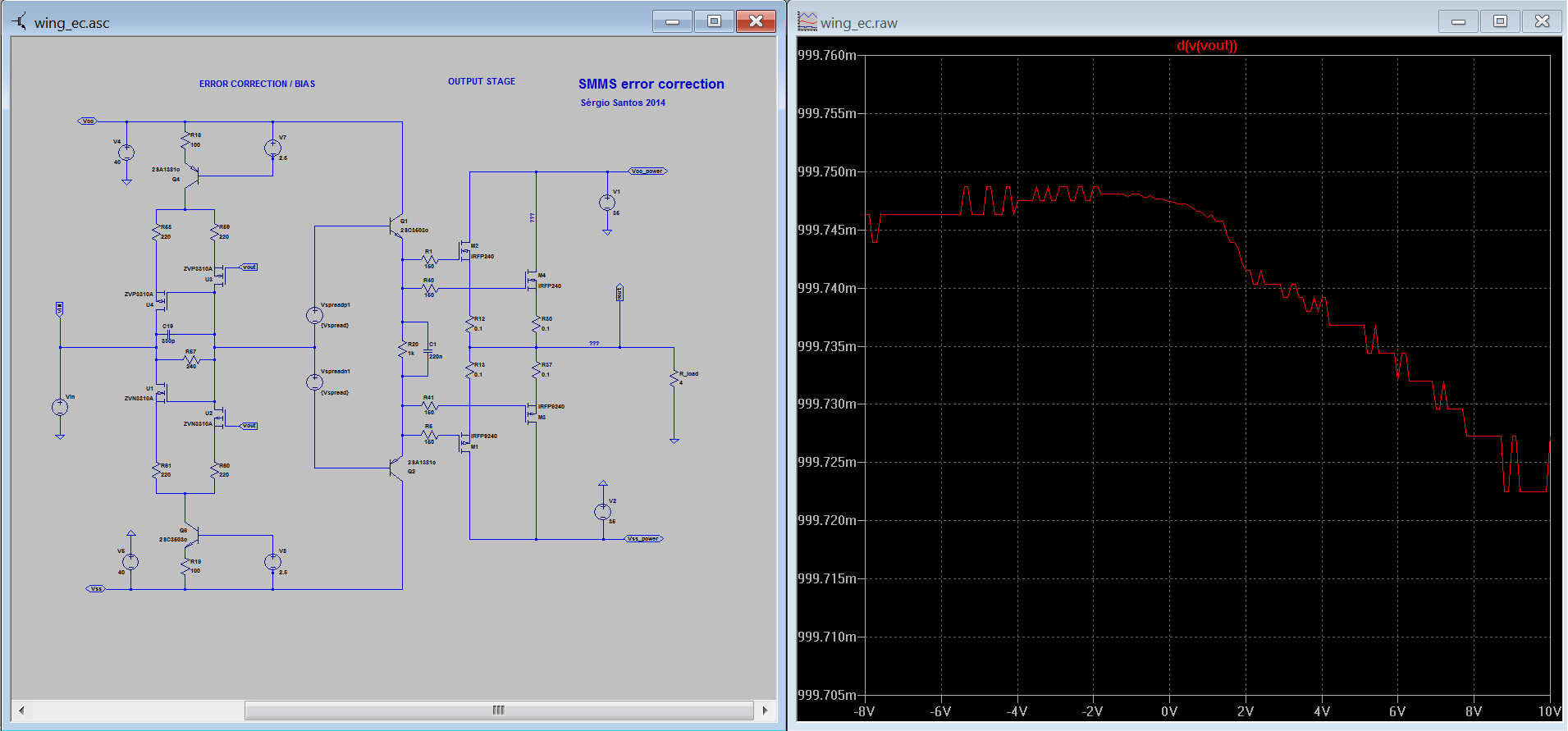The width and height of the screenshot is (1568, 731).
Task: Select the V7 voltage source symbol
Action: click(x=272, y=148)
